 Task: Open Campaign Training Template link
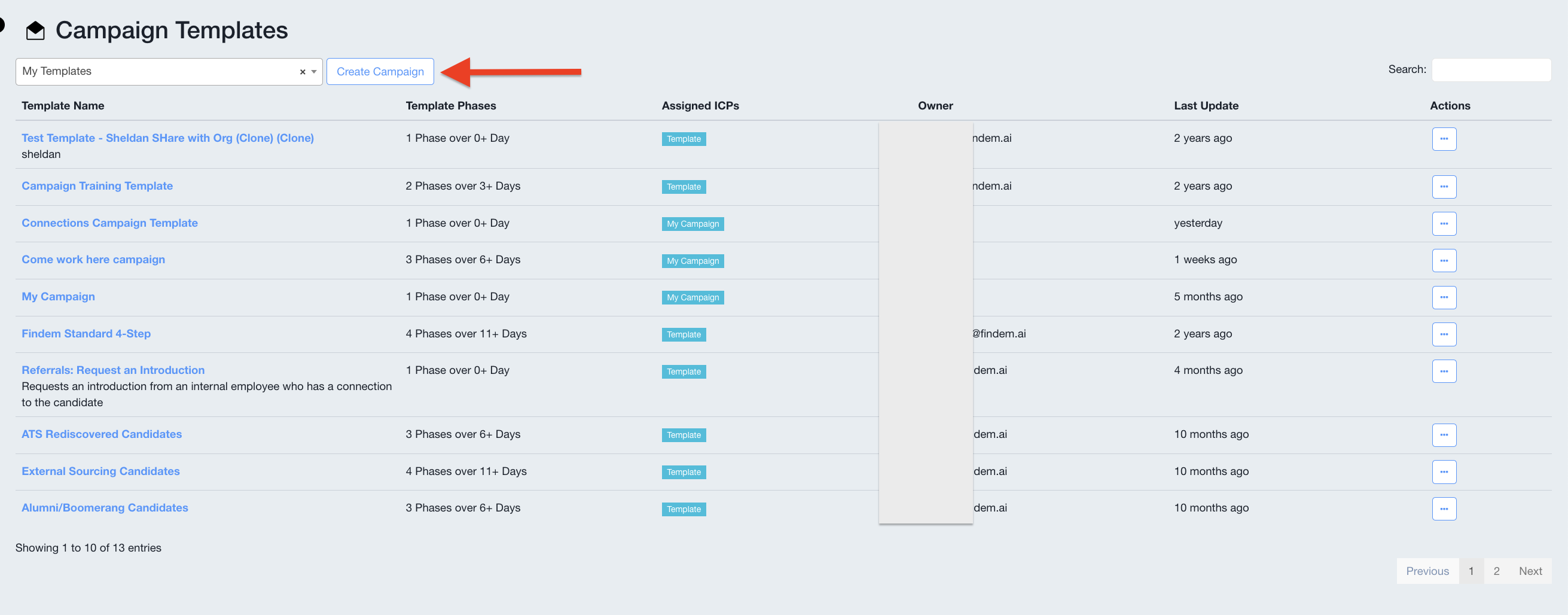(97, 186)
